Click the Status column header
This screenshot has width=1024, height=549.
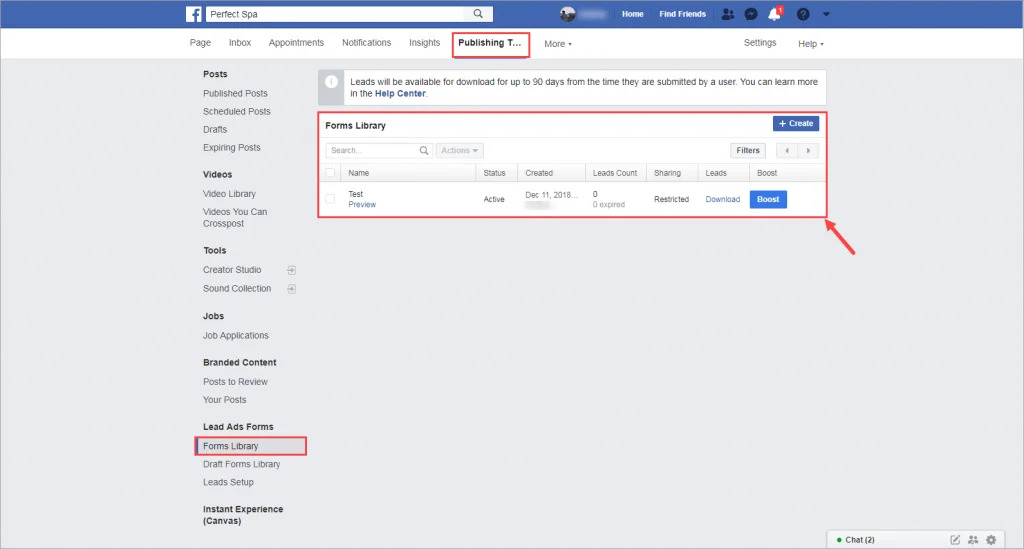494,173
